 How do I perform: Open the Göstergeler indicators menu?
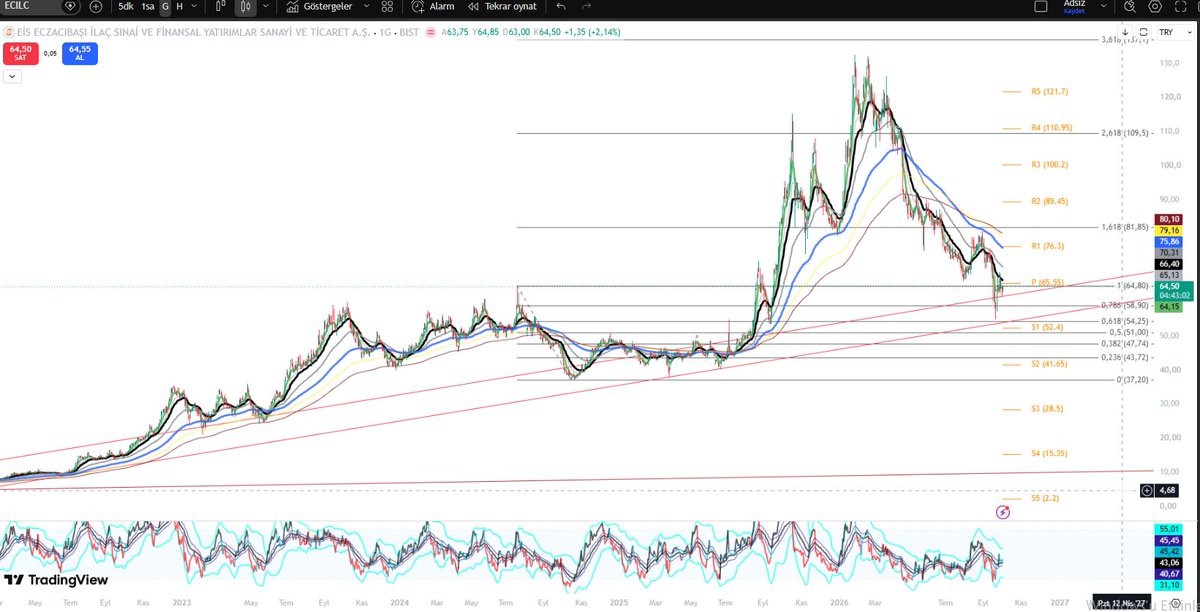click(319, 6)
